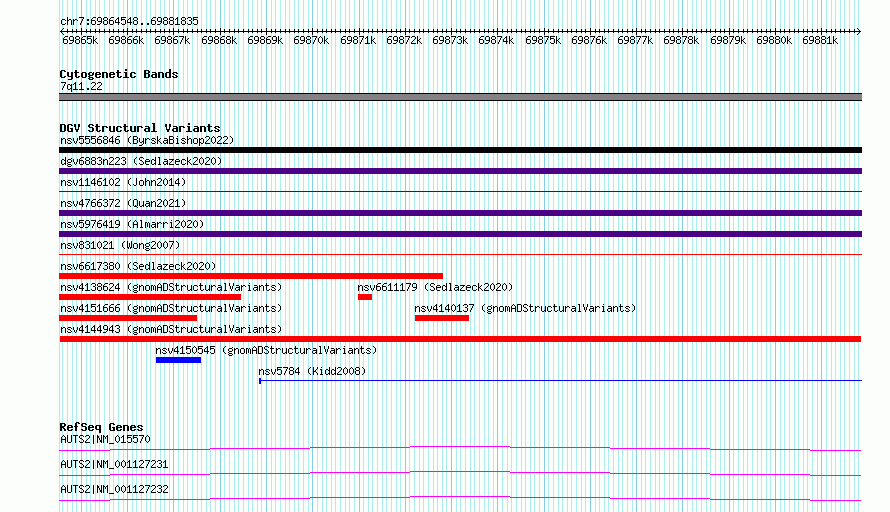Select the purple dgv6883n223 variant bar
The width and height of the screenshot is (890, 512).
tap(460, 171)
